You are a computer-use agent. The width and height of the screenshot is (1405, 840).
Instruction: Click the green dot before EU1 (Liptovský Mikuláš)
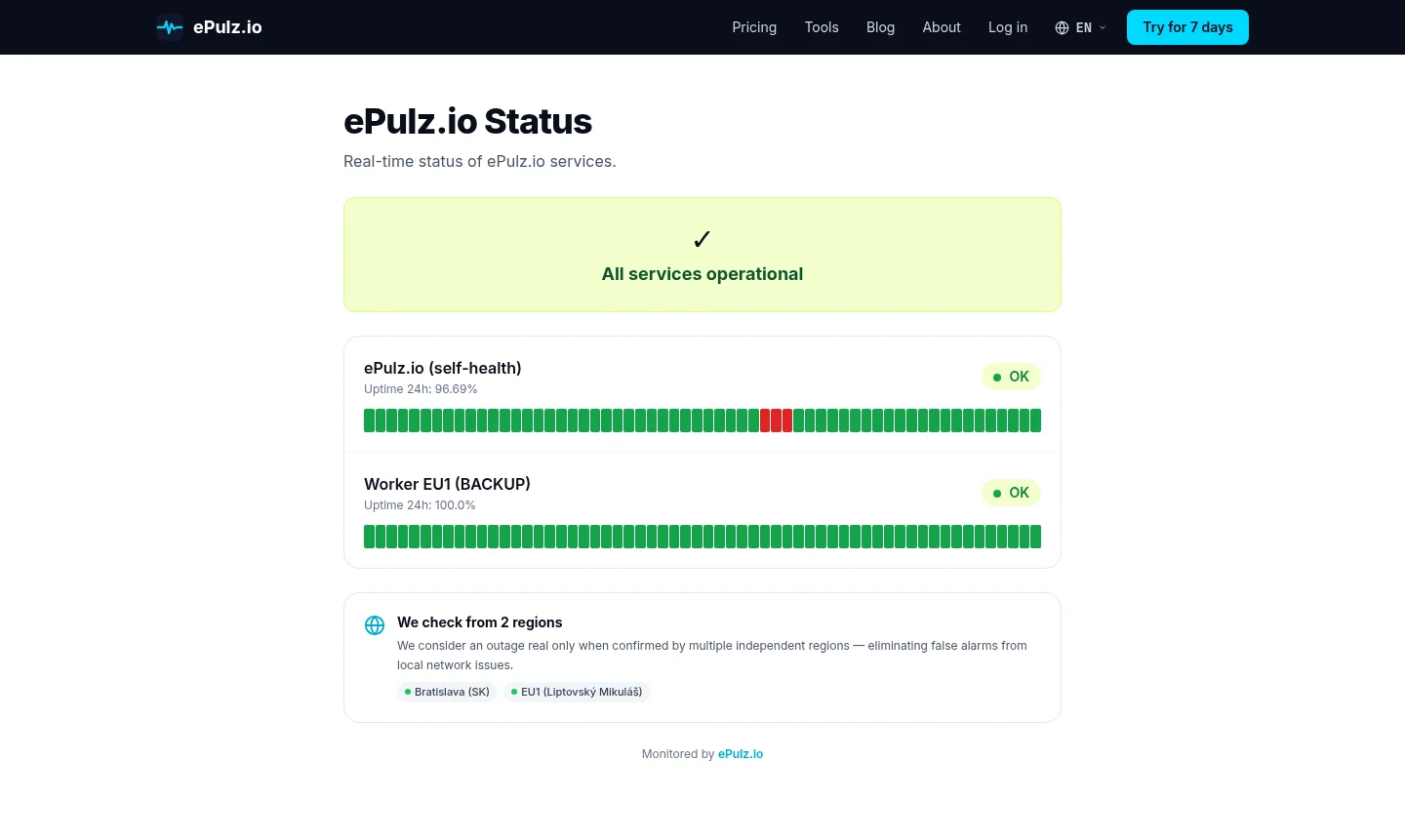514,692
